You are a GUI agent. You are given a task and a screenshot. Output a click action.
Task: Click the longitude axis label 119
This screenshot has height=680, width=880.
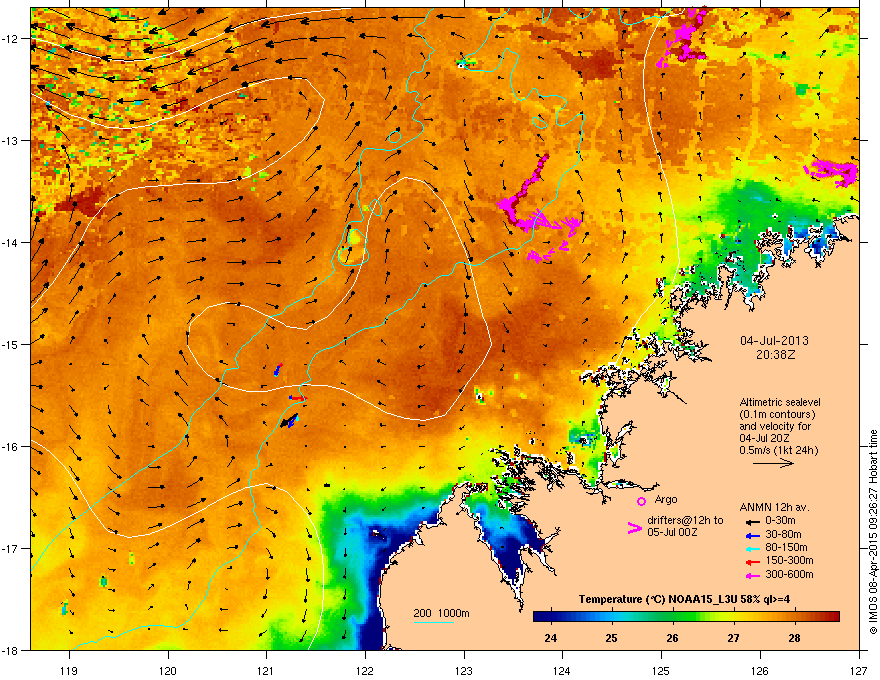(x=69, y=670)
